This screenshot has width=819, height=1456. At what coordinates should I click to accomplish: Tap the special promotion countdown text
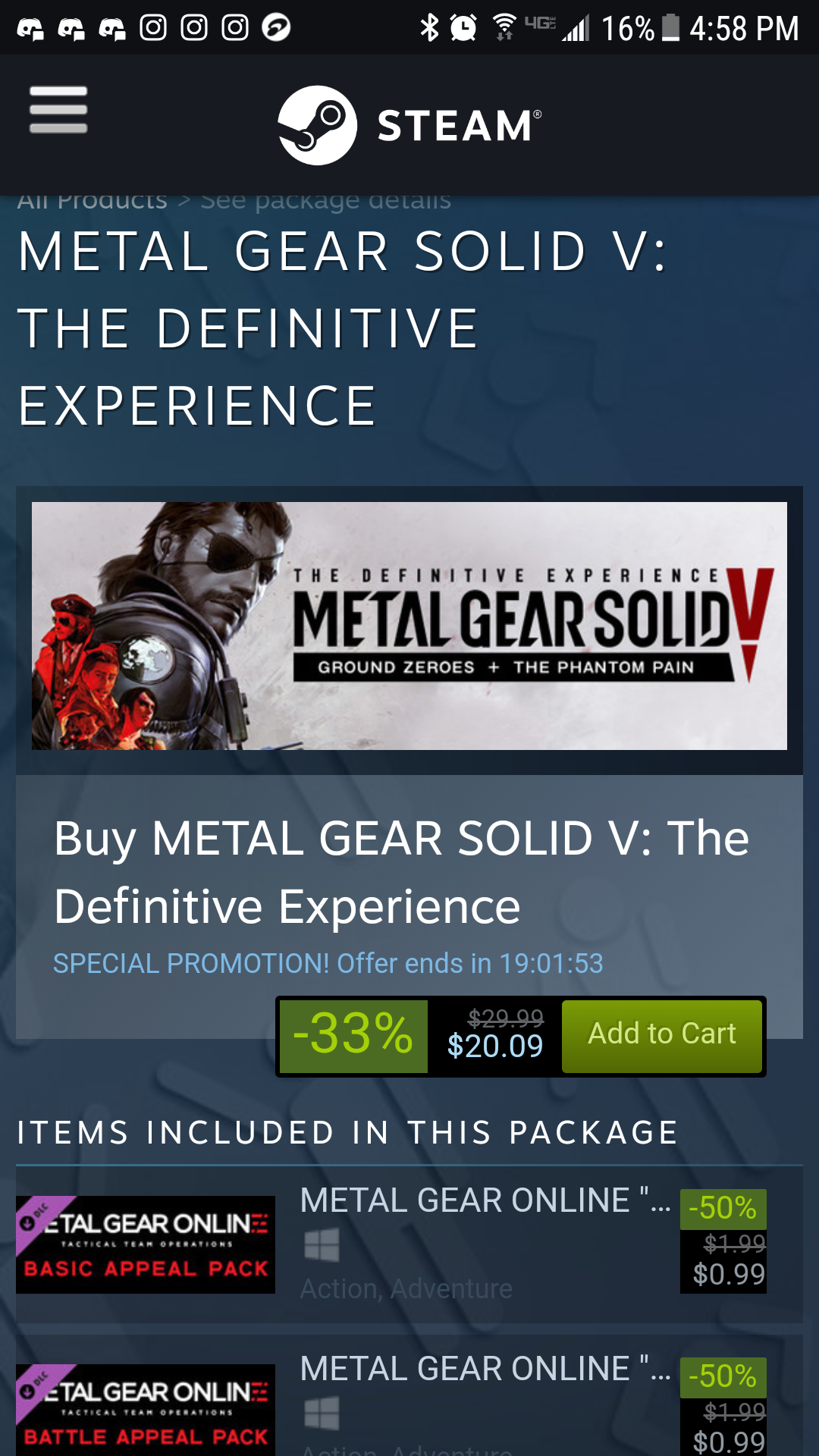328,964
